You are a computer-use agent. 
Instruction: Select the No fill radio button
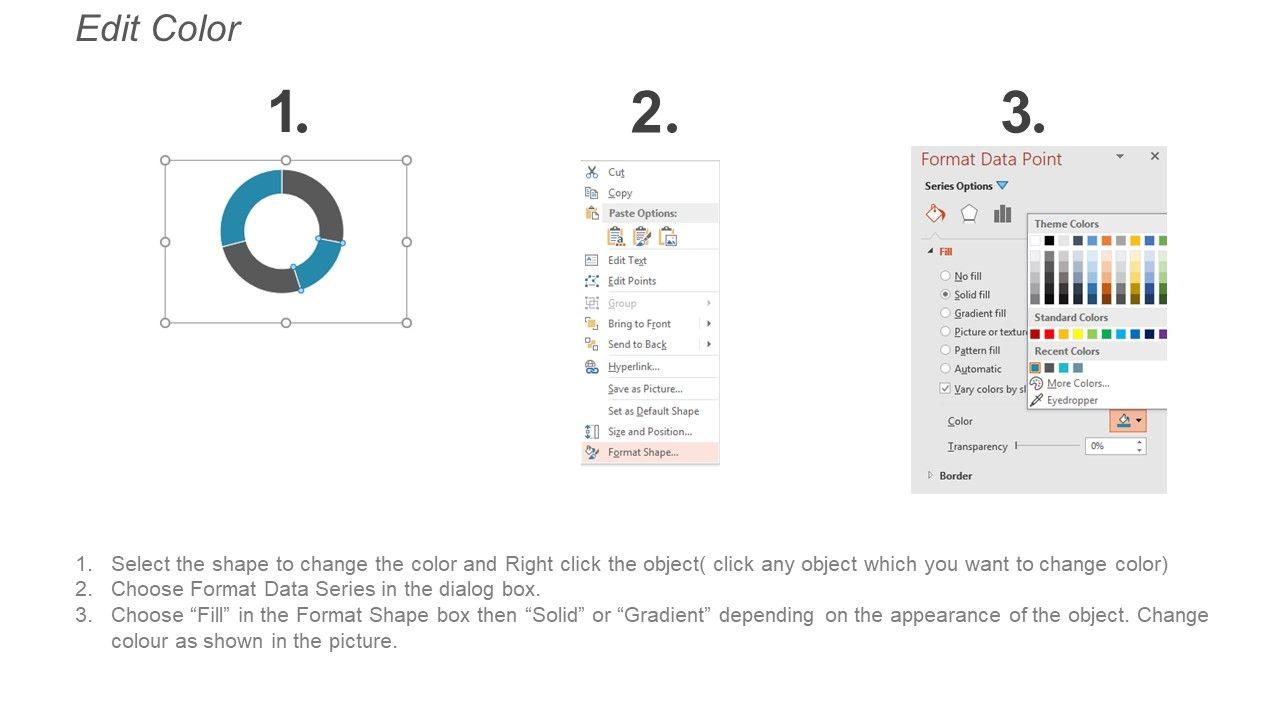pyautogui.click(x=945, y=276)
